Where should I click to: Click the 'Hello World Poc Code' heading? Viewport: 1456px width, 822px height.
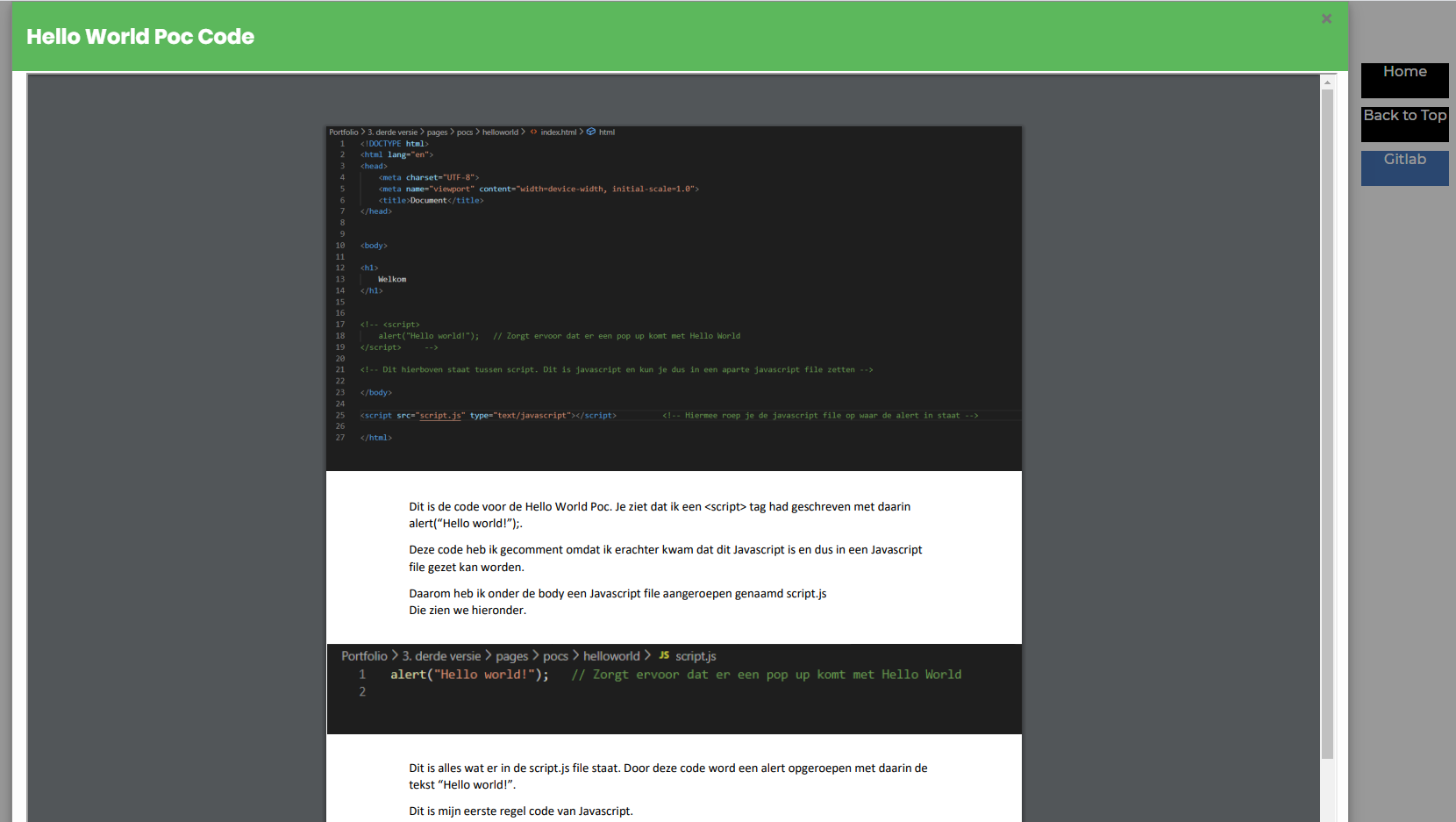pyautogui.click(x=140, y=37)
